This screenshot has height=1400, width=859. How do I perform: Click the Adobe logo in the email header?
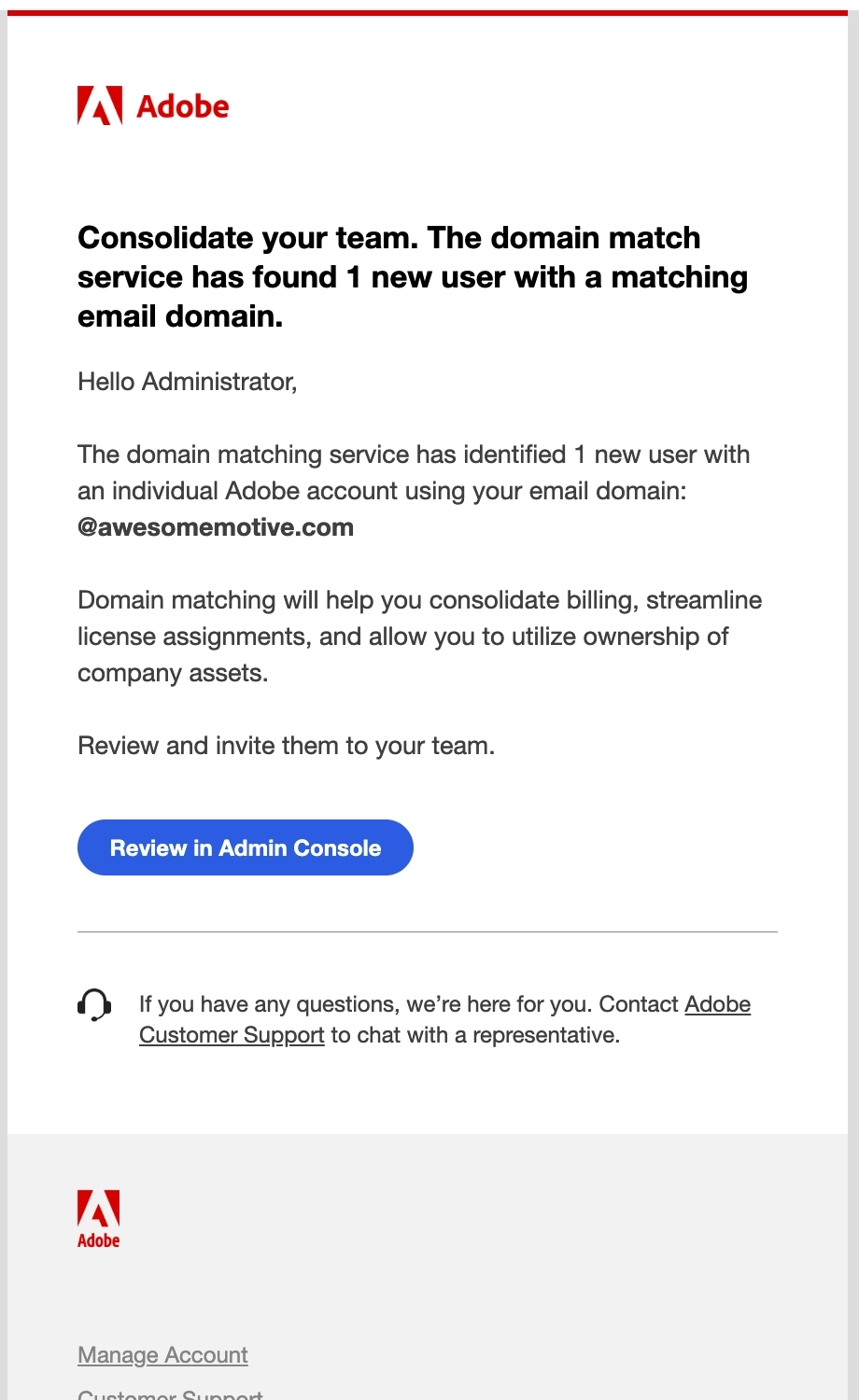point(152,105)
